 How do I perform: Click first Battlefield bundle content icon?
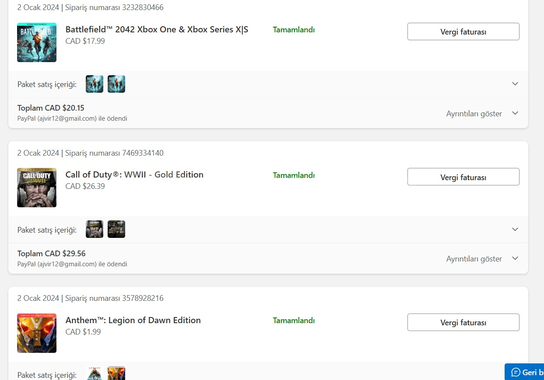94,84
